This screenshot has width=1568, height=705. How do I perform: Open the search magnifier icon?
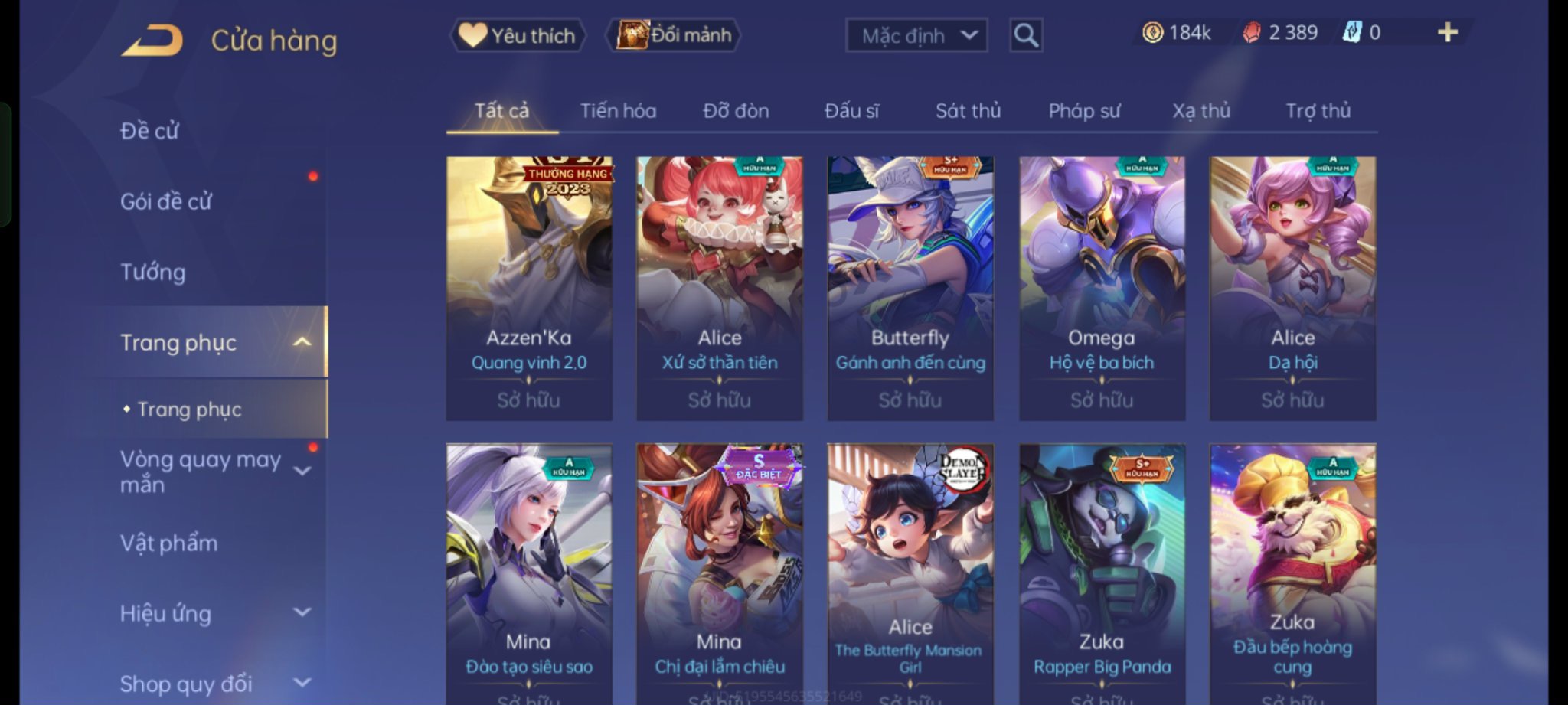pyautogui.click(x=1026, y=35)
